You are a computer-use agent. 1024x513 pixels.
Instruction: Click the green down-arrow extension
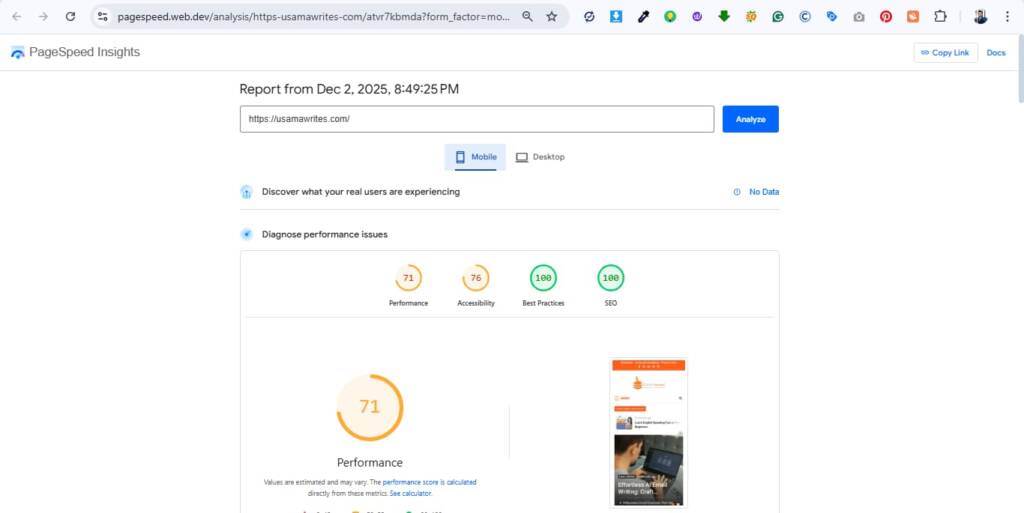tap(724, 17)
